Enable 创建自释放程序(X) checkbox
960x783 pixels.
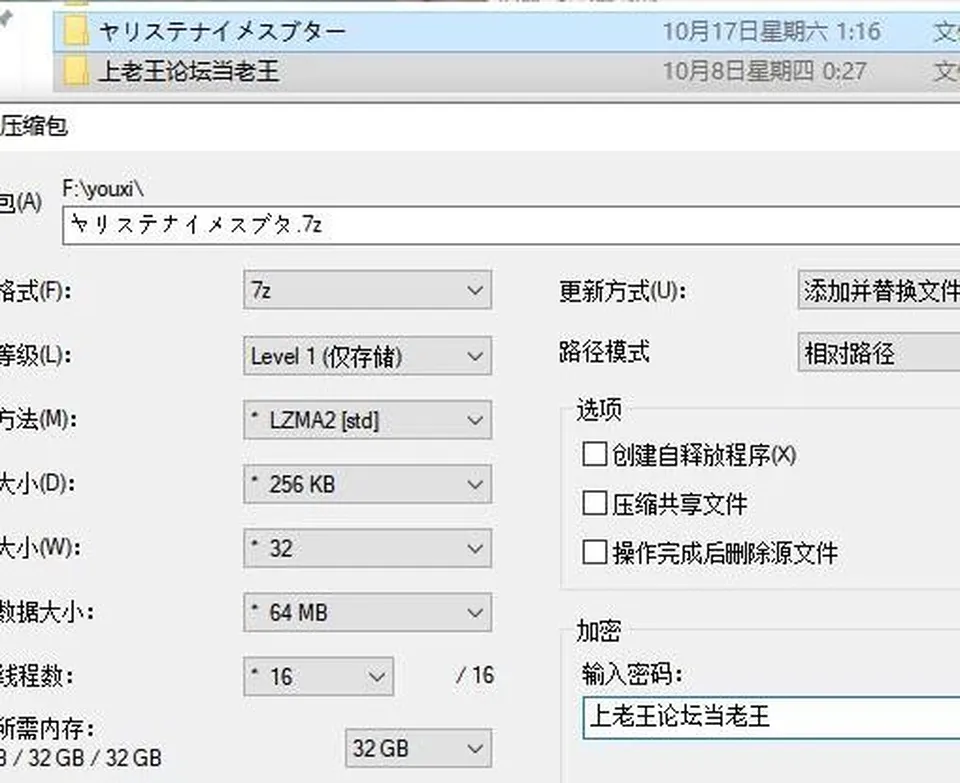594,455
